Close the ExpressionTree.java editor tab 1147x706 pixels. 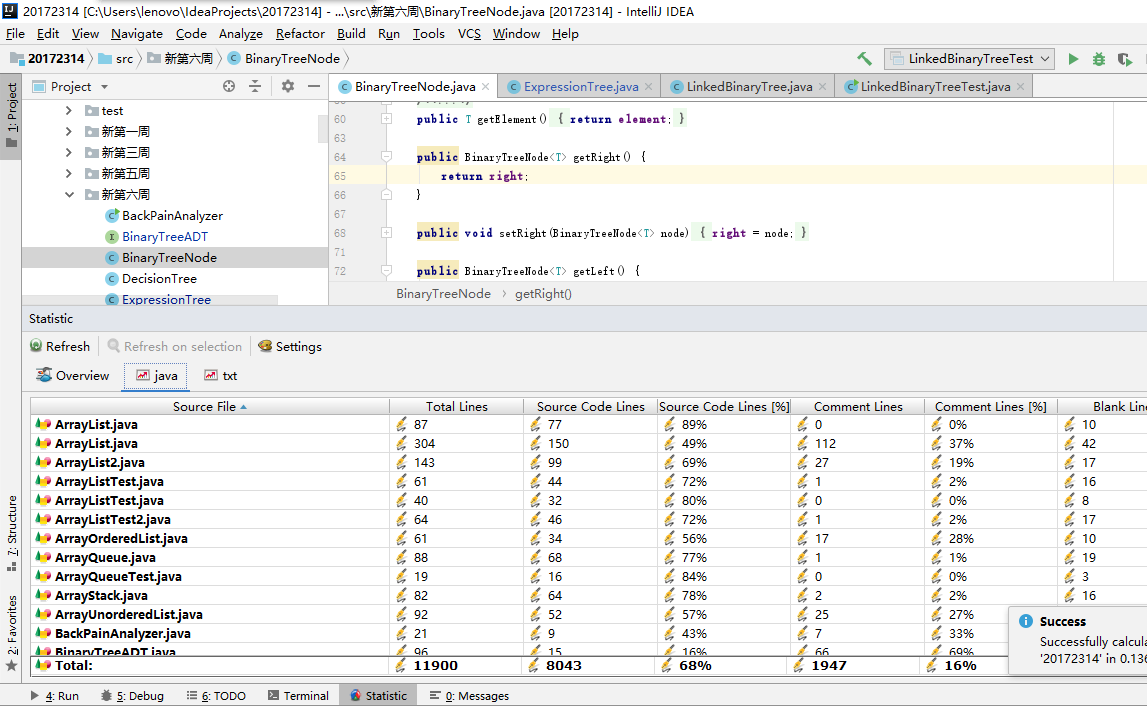[648, 86]
